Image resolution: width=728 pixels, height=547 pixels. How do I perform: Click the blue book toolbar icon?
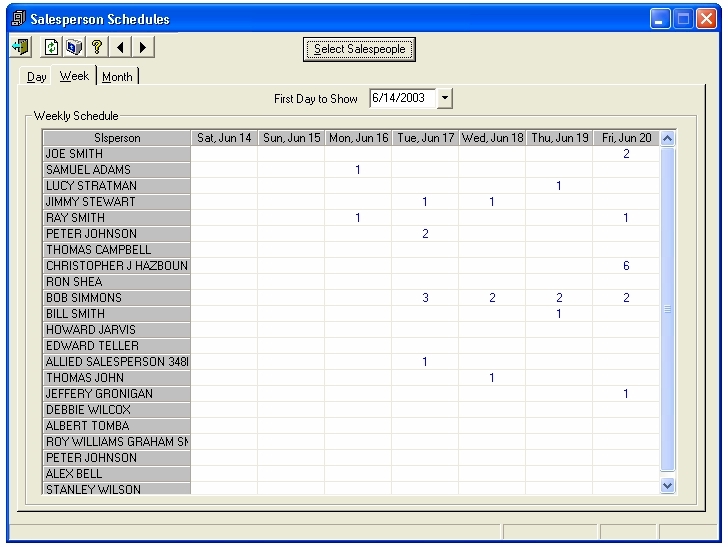pyautogui.click(x=74, y=47)
